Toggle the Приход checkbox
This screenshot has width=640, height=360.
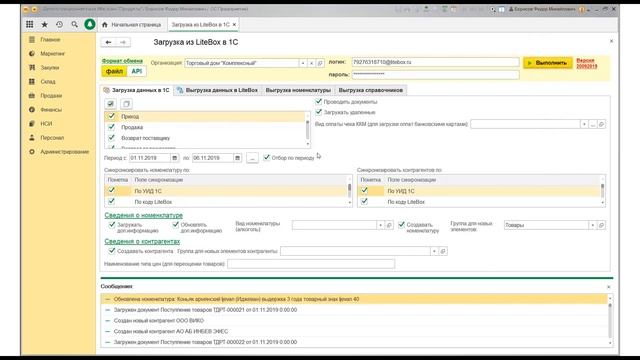tap(111, 116)
